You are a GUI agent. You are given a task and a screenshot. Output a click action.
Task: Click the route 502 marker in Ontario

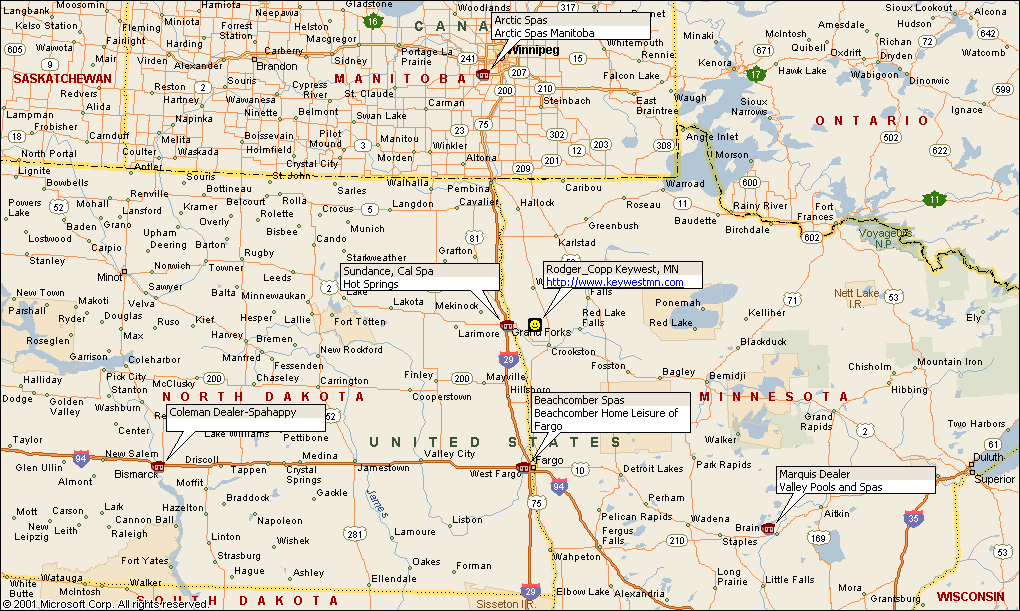click(891, 137)
